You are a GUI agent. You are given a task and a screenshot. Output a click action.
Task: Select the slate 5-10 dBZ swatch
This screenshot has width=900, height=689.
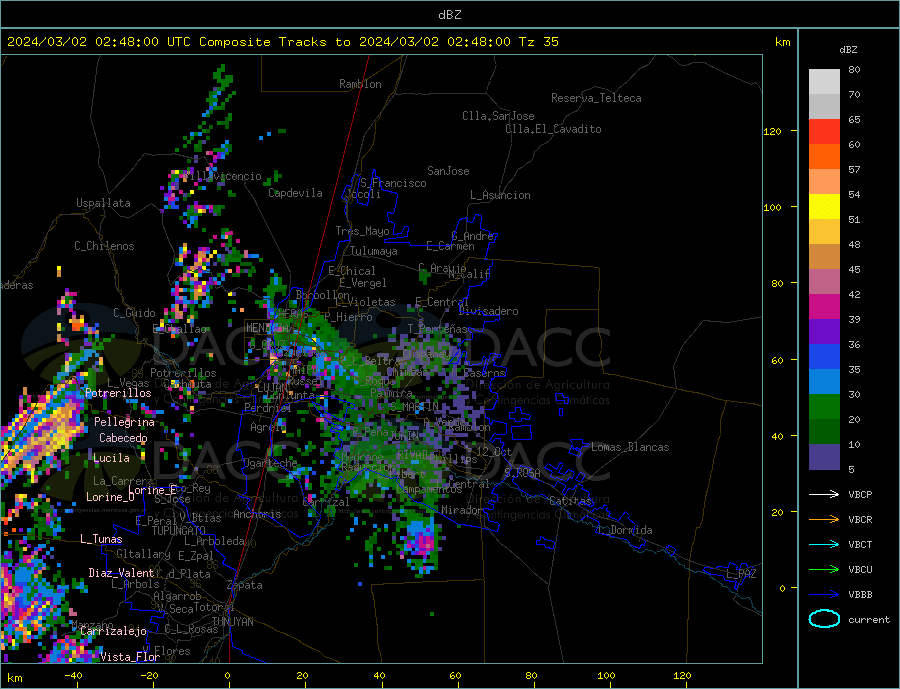click(x=824, y=457)
